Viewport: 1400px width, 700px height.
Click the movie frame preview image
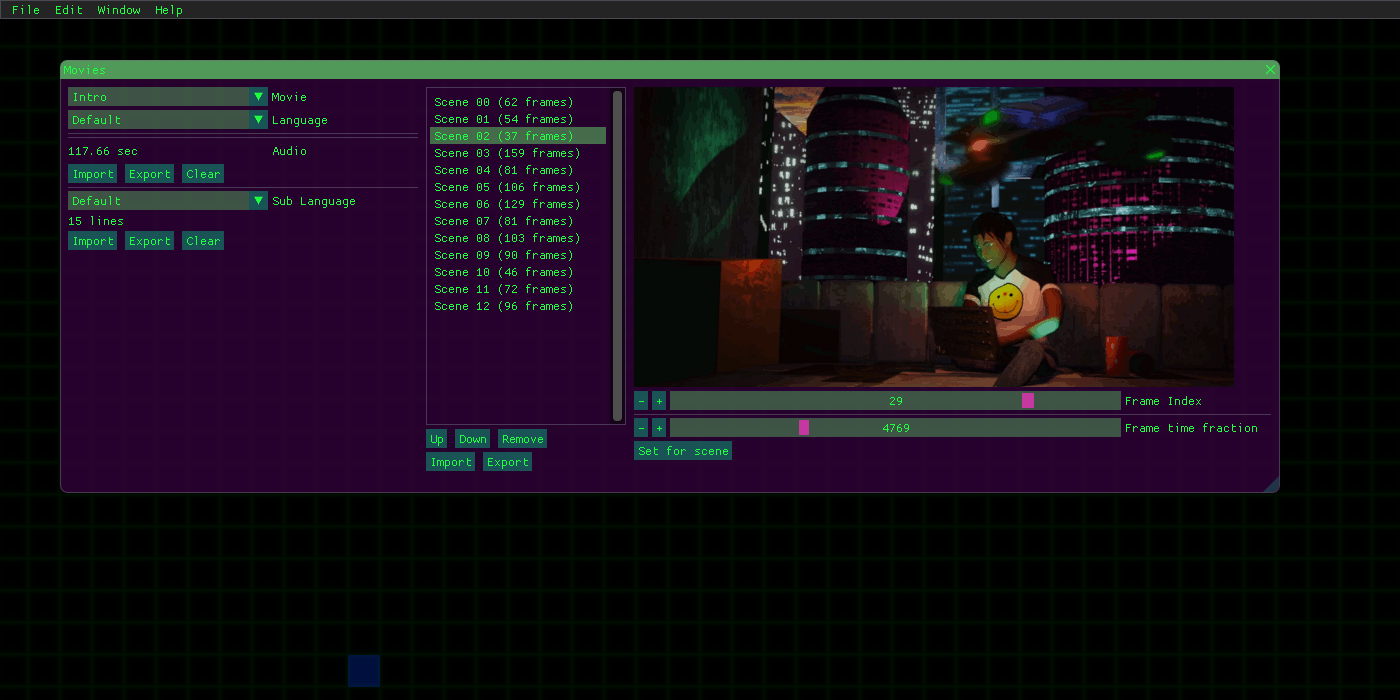click(934, 237)
